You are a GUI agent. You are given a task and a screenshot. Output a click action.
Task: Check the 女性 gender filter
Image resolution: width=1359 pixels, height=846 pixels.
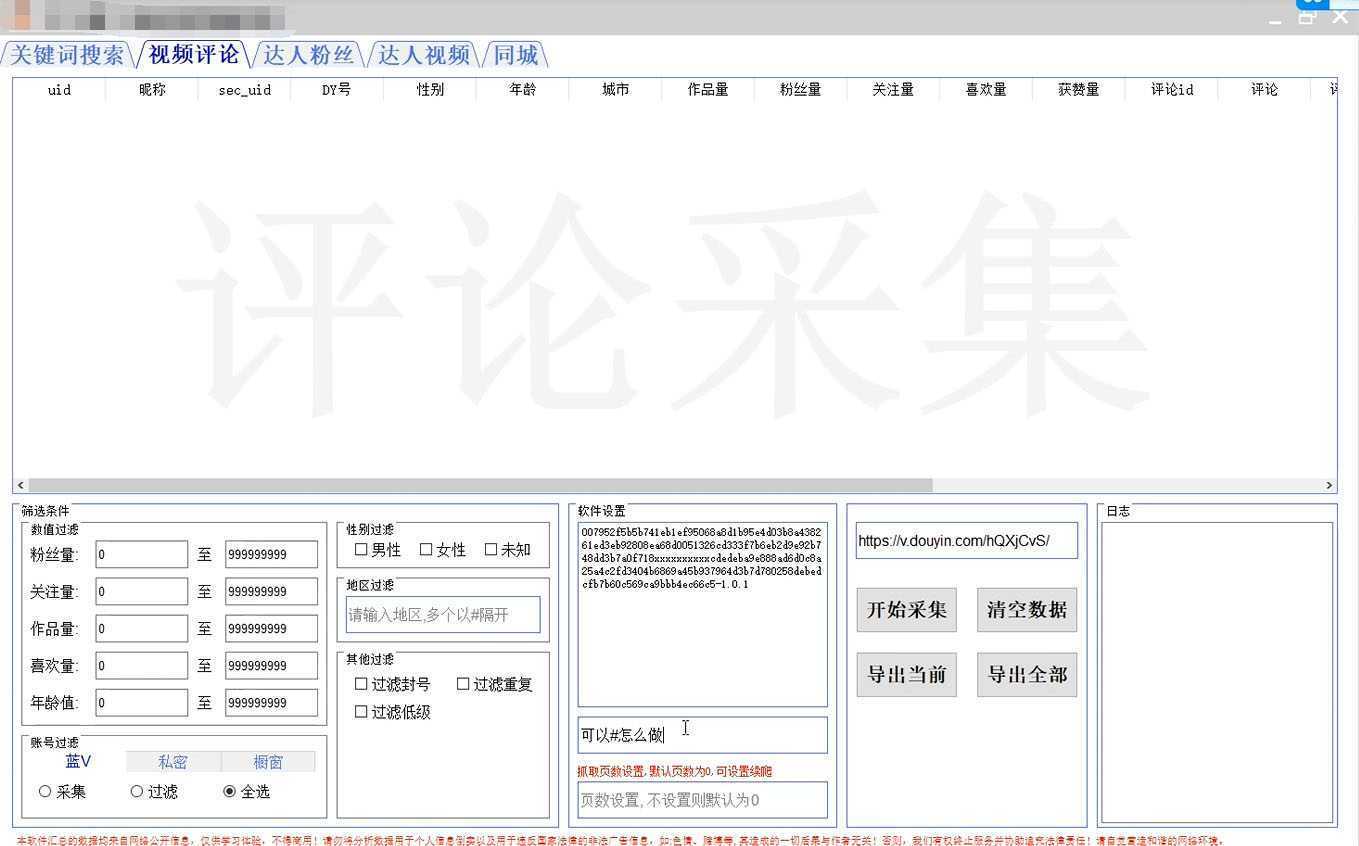pos(426,549)
